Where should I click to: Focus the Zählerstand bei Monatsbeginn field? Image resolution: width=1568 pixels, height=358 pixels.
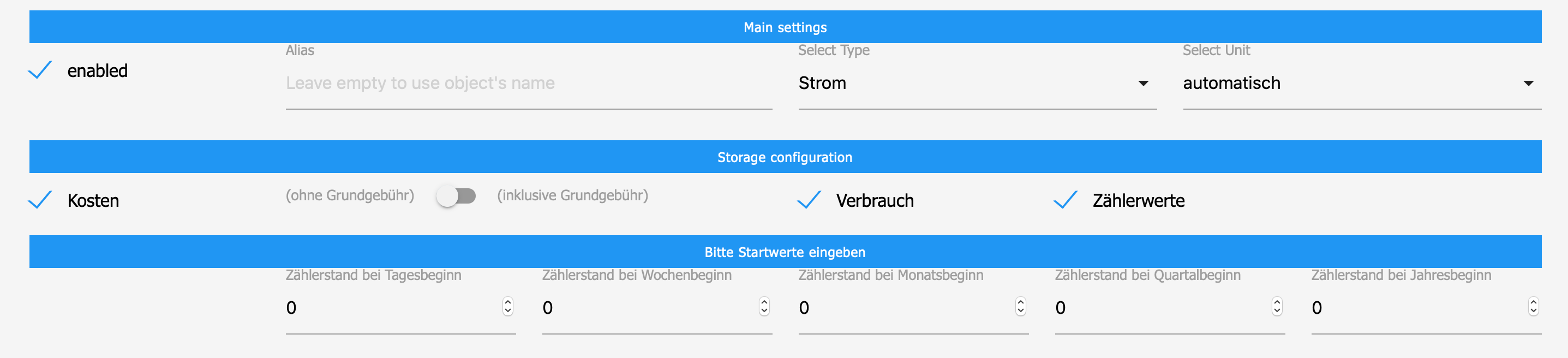[905, 307]
